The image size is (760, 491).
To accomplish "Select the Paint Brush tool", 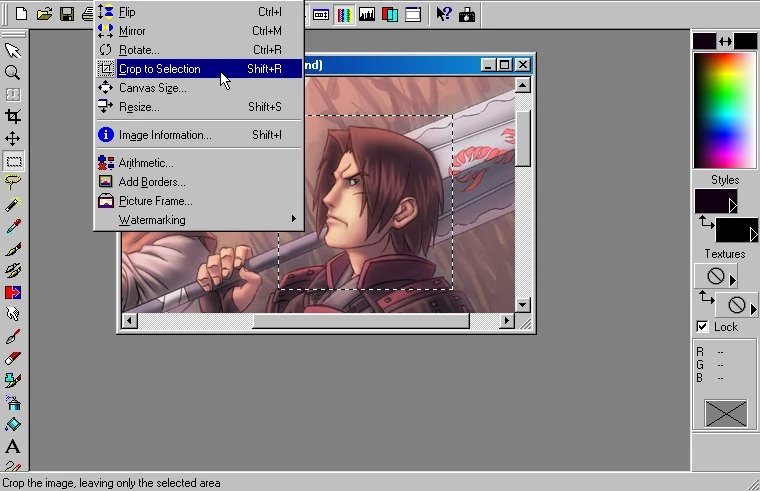I will (13, 249).
